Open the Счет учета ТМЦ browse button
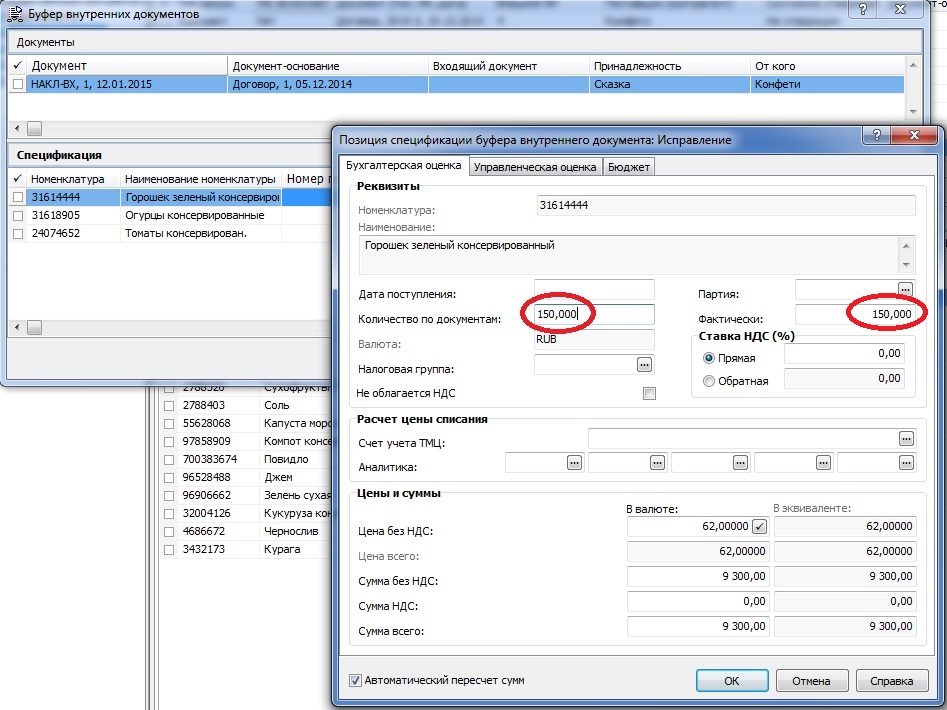Viewport: 947px width, 710px height. coord(906,438)
